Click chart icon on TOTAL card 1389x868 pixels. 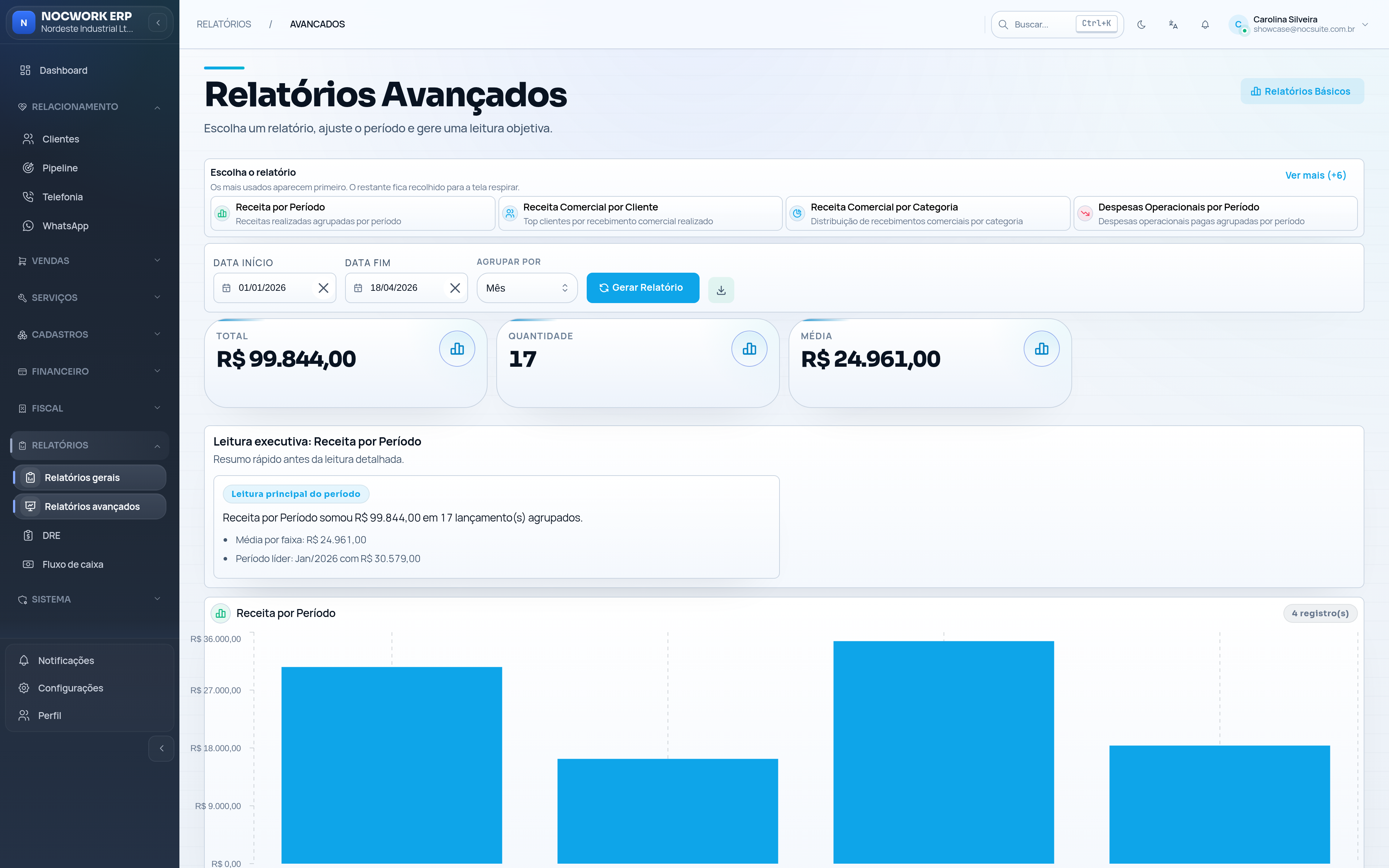[457, 348]
